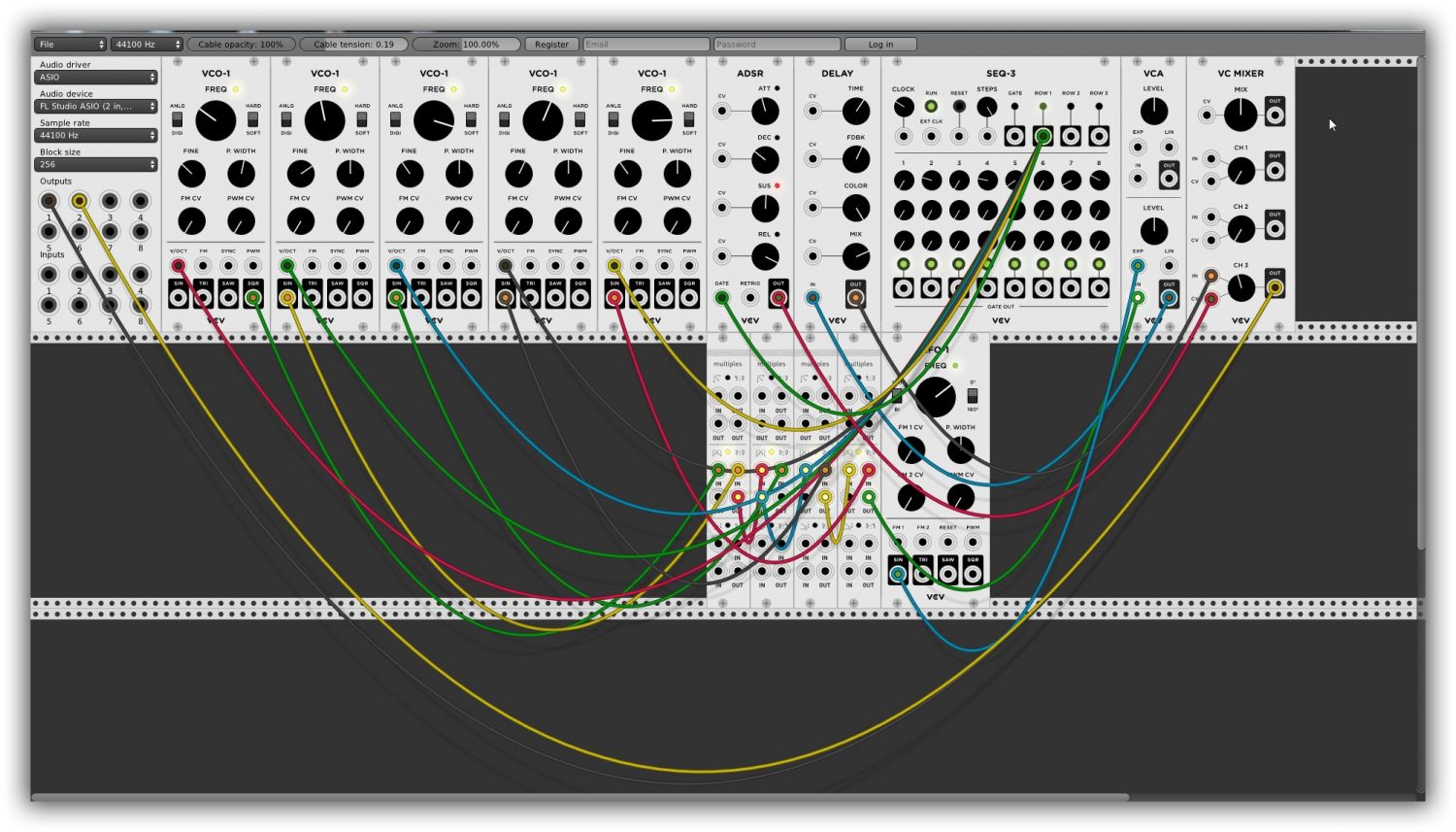Click the DELAY MIX knob
Viewport: 1456px width, 832px height.
[855, 256]
